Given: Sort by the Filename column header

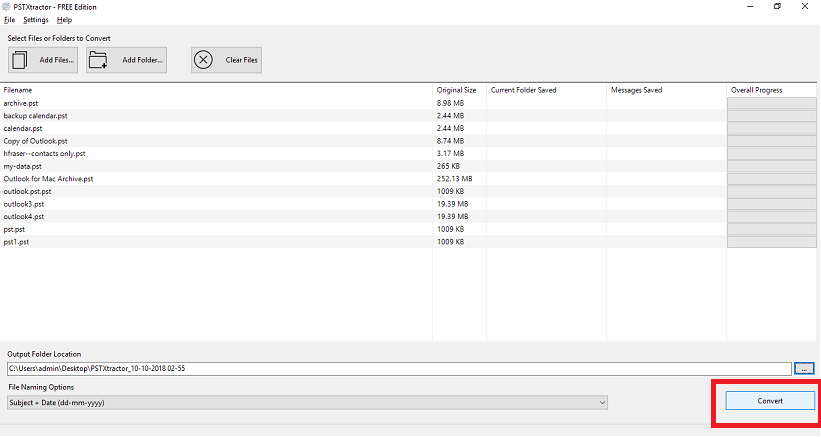Looking at the screenshot, I should 18,90.
